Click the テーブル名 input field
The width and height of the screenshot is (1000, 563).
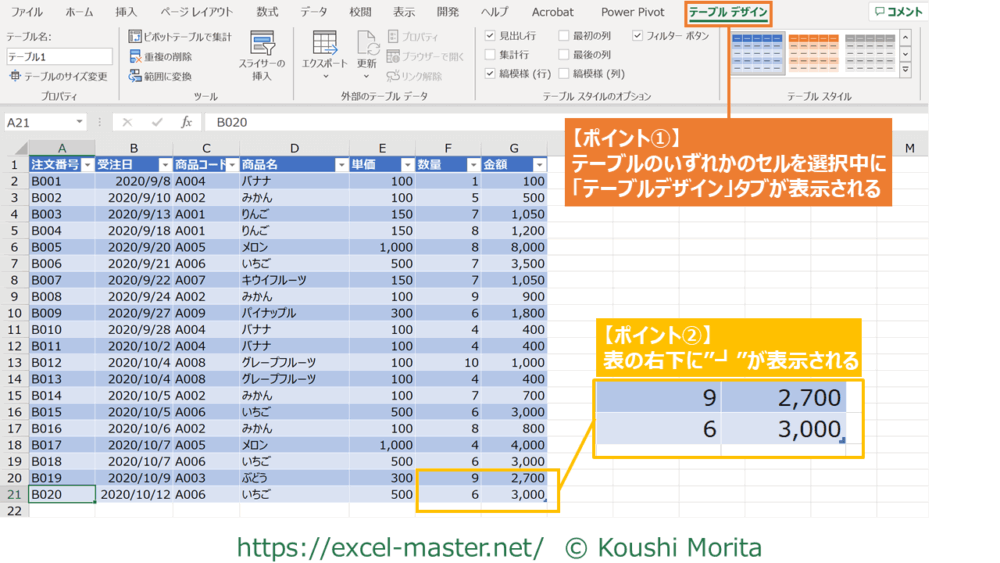tap(59, 57)
